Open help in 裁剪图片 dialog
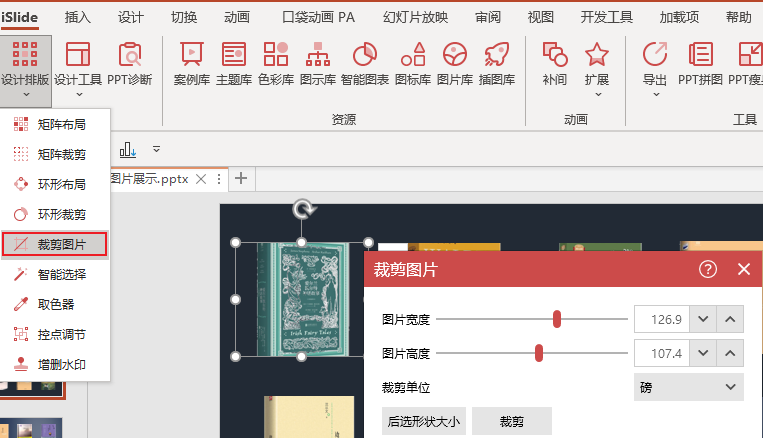This screenshot has width=763, height=438. [708, 269]
